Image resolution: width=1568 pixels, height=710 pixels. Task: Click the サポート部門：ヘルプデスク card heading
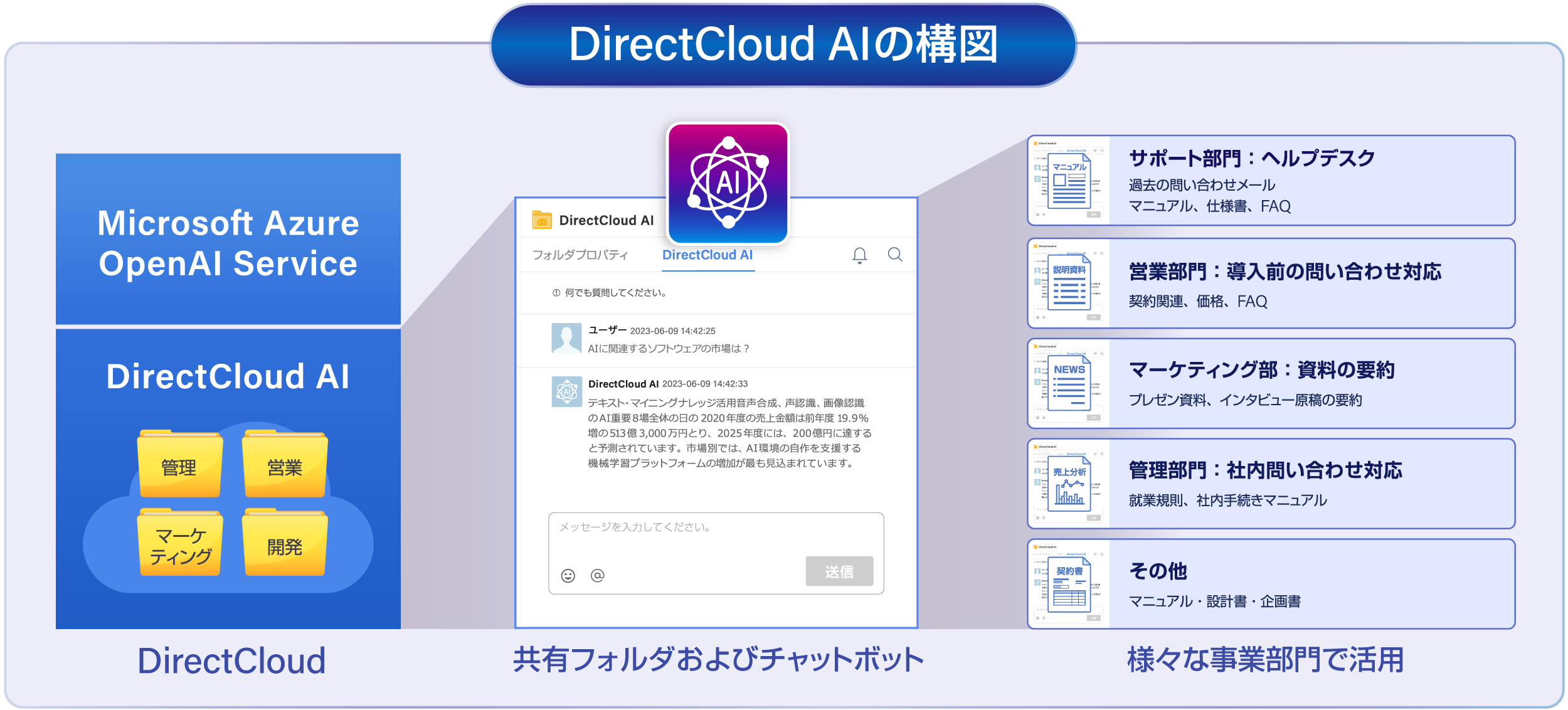coord(1252,158)
